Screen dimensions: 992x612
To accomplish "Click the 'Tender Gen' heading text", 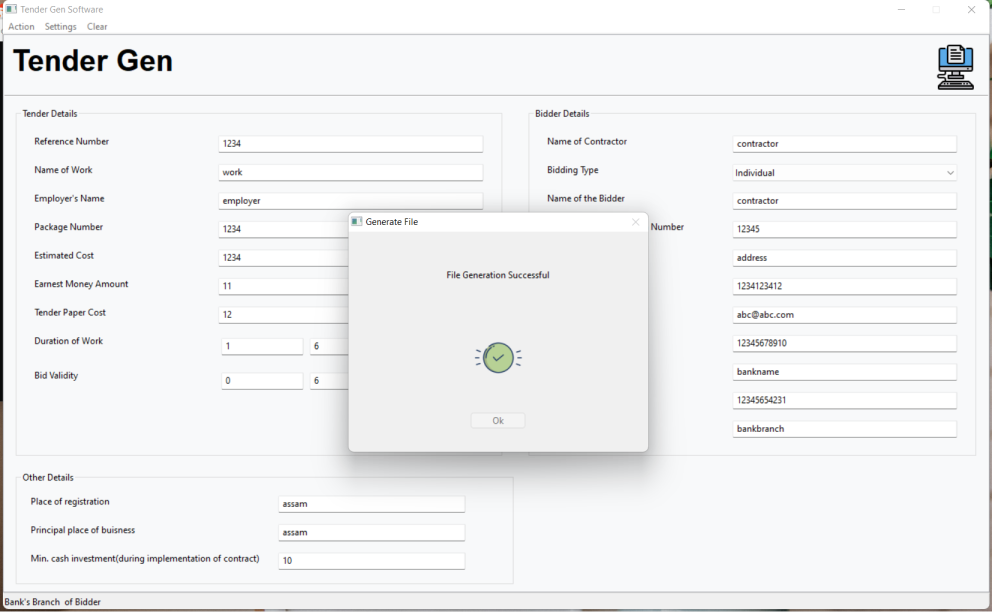I will tap(92, 61).
